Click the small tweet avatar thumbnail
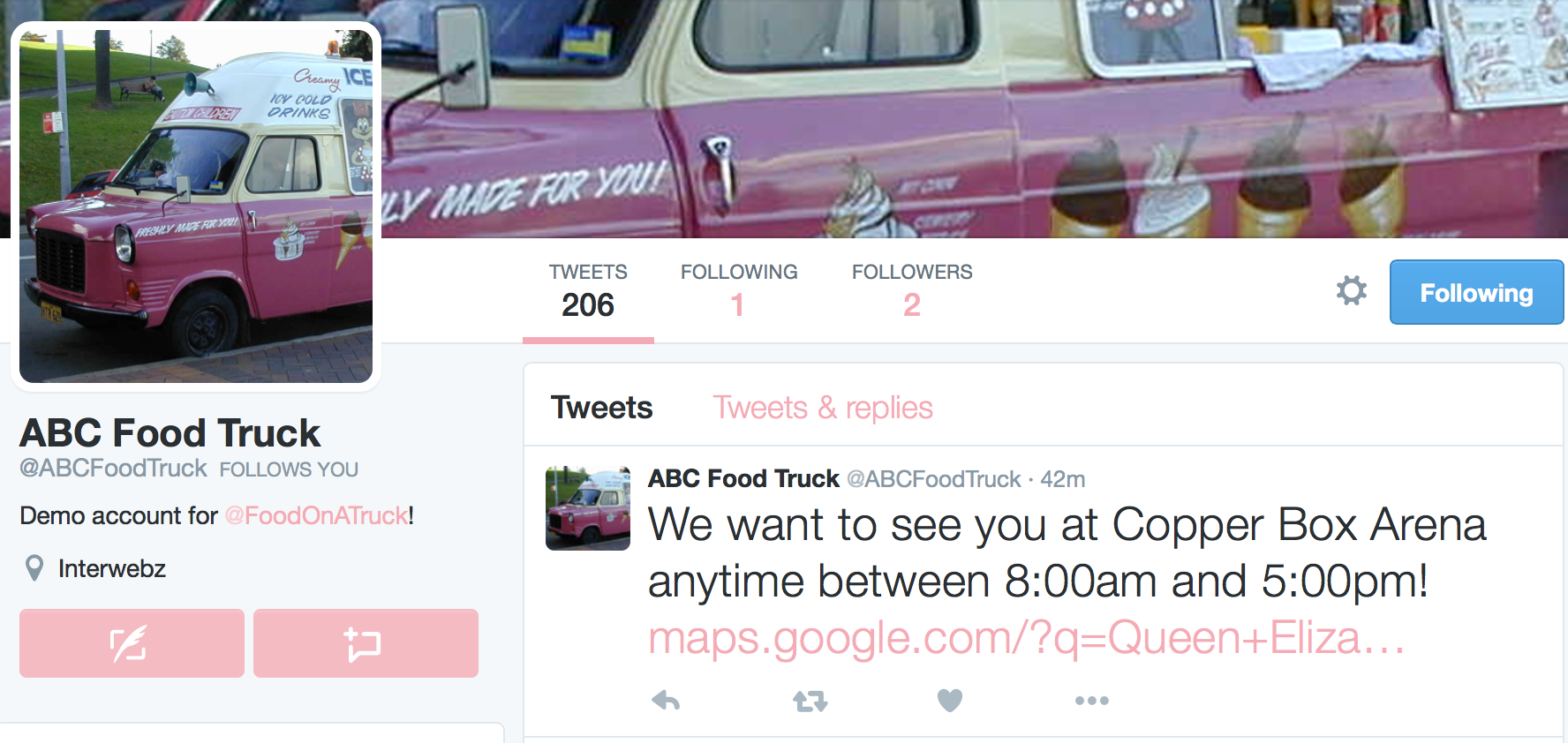The height and width of the screenshot is (743, 1568). click(588, 508)
